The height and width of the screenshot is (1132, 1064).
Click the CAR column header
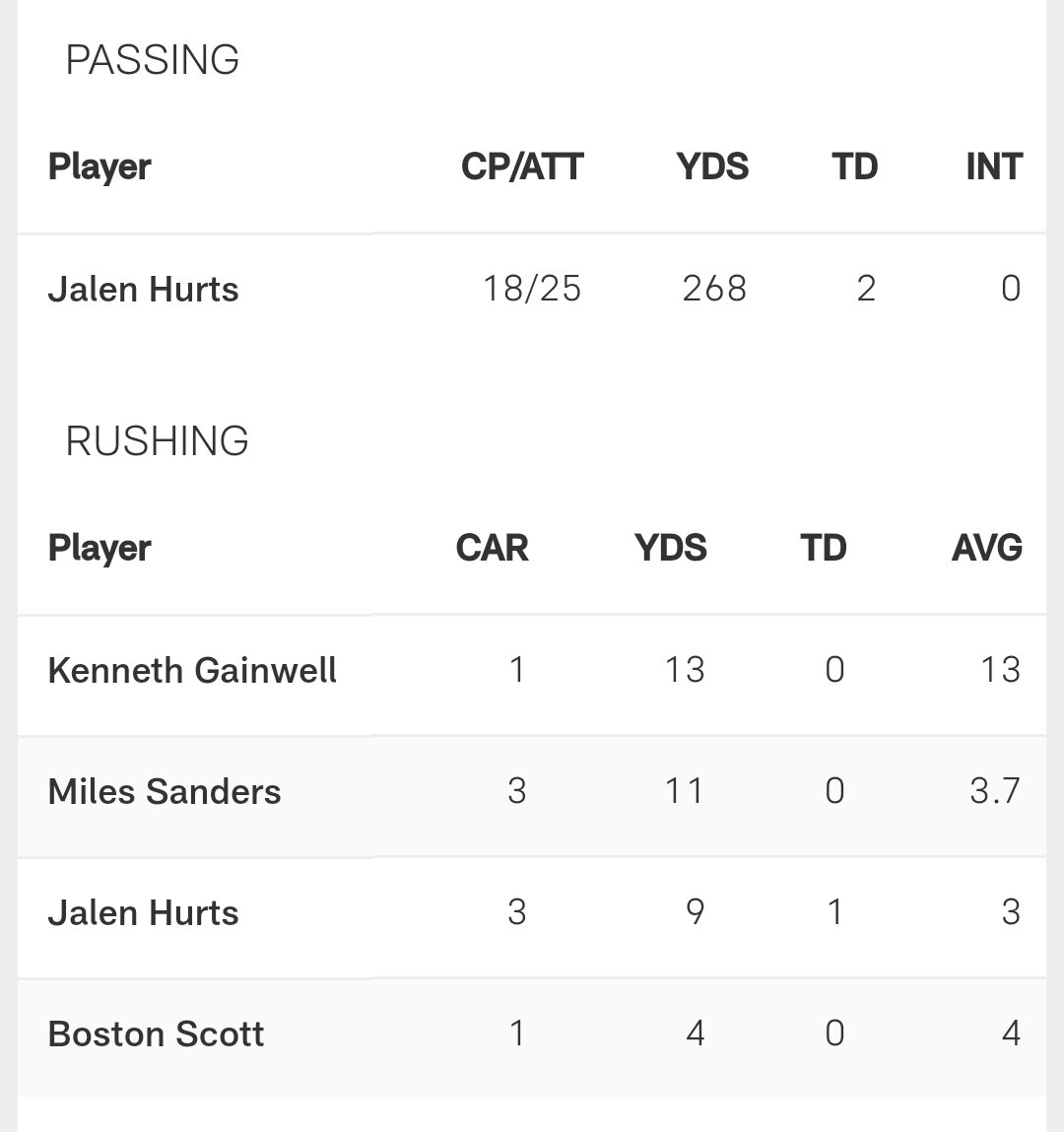493,548
